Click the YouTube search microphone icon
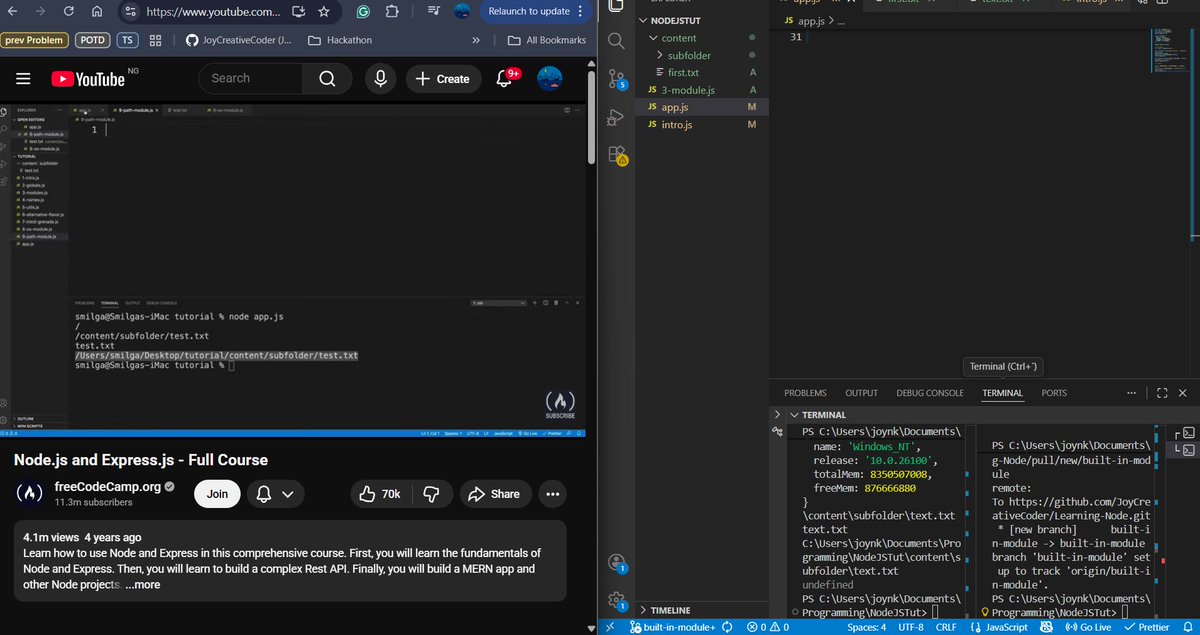The image size is (1200, 635). [x=380, y=78]
